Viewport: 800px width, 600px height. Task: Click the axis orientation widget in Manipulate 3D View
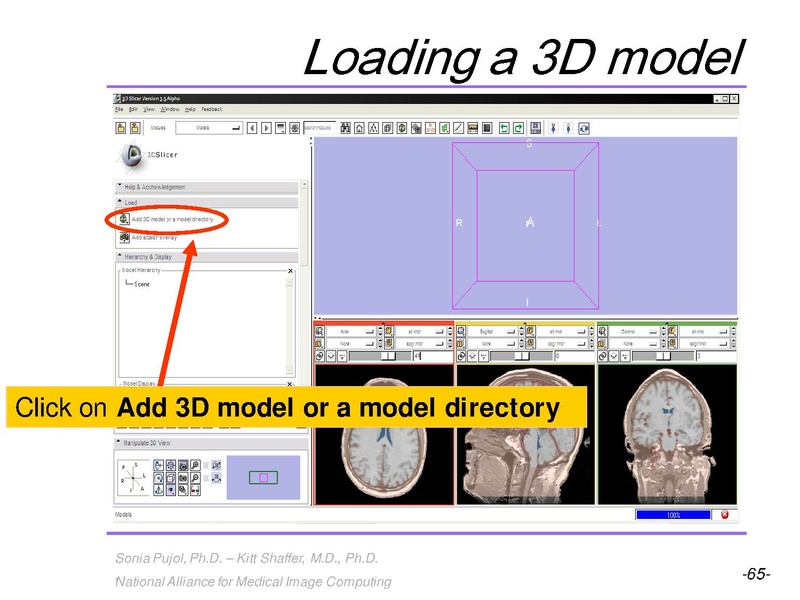(x=133, y=478)
